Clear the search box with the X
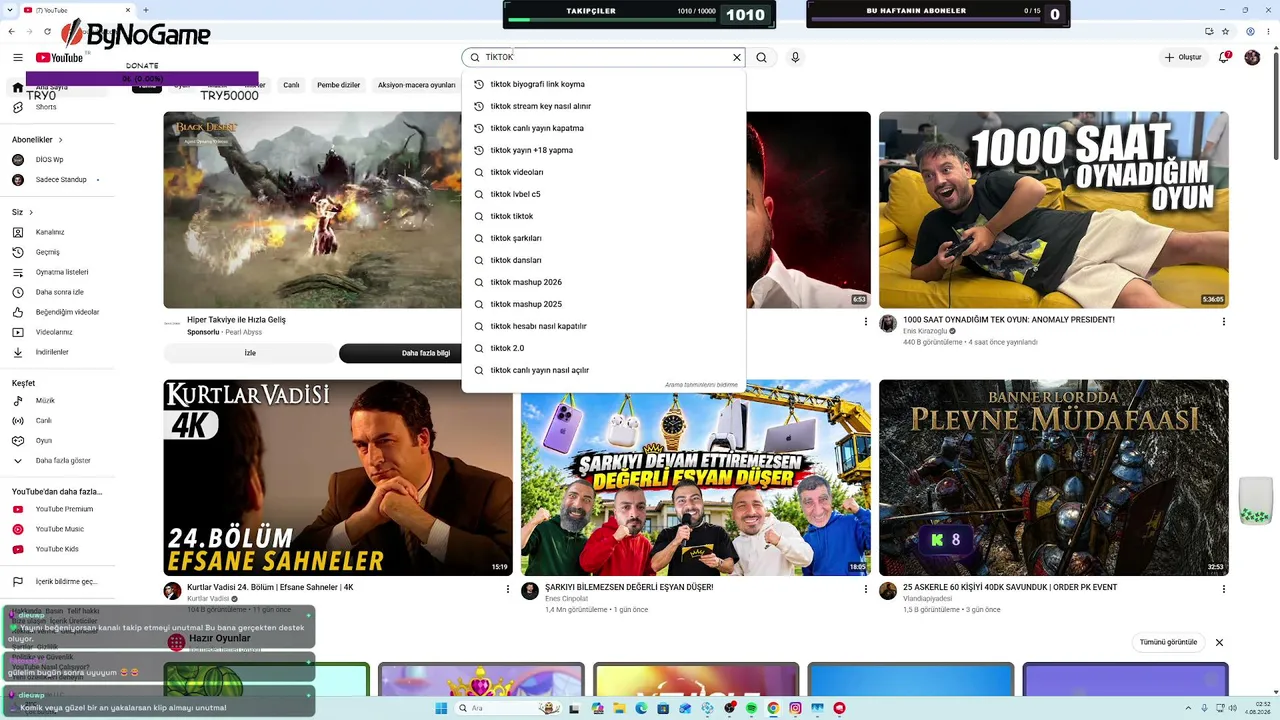The width and height of the screenshot is (1280, 720). (x=737, y=58)
